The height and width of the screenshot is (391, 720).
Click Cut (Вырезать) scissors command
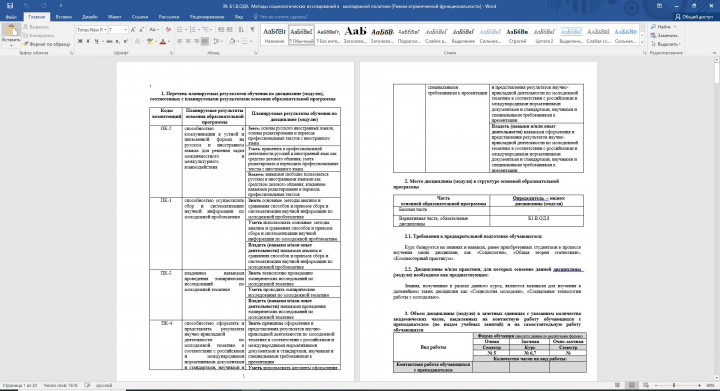36,27
